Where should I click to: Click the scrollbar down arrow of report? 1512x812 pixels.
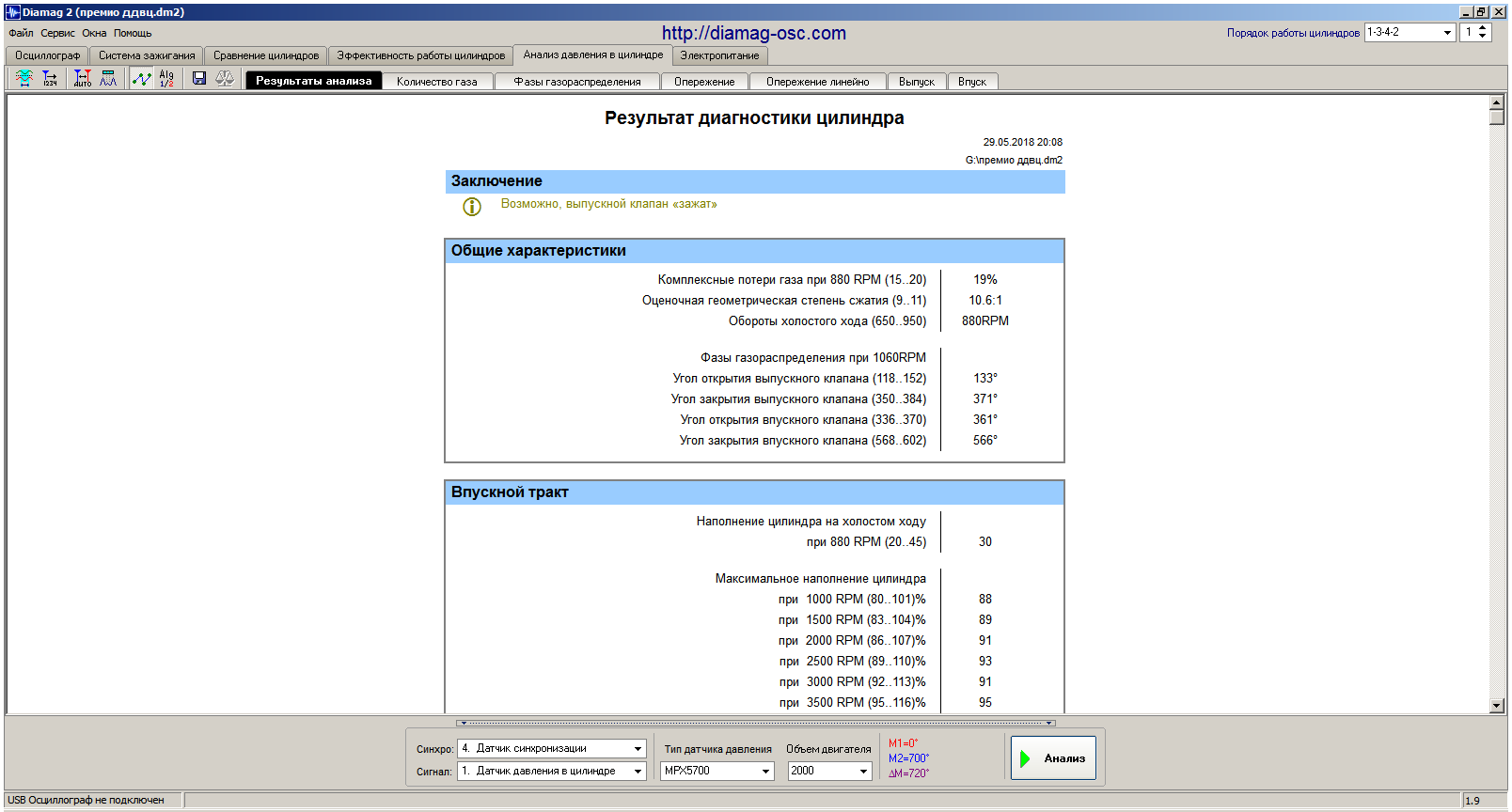[x=1497, y=706]
